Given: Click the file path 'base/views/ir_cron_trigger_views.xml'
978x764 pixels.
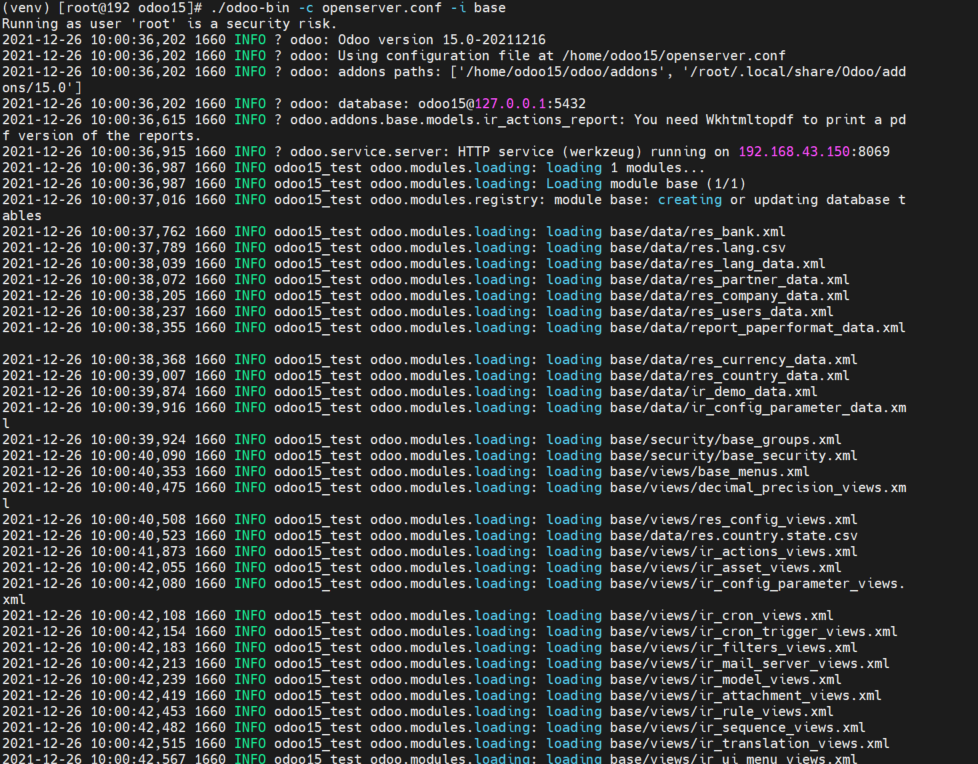Looking at the screenshot, I should pos(753,632).
